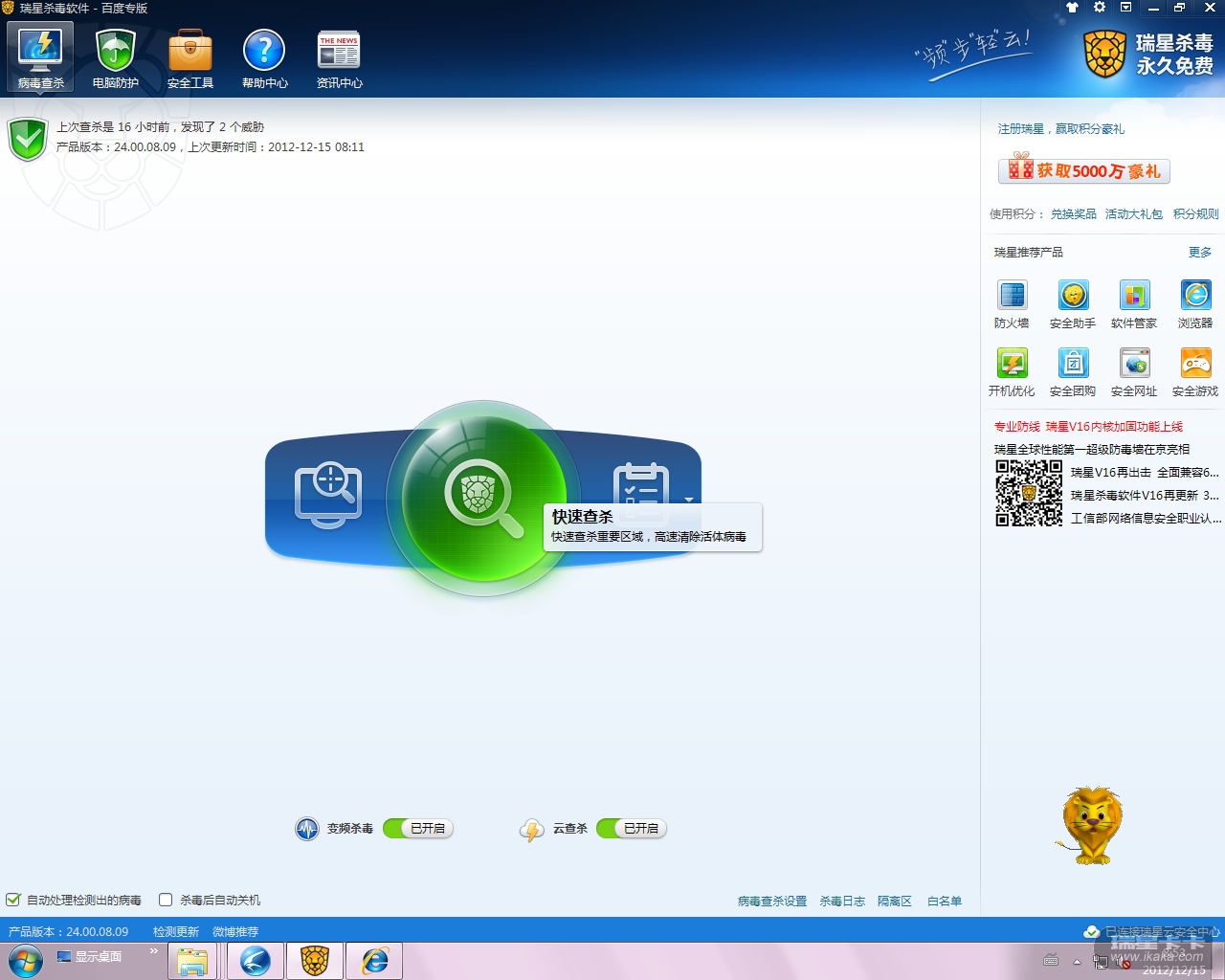This screenshot has width=1225, height=980.
Task: Uncheck 自动处理检测出的病毒 checkbox
Action: pos(13,900)
